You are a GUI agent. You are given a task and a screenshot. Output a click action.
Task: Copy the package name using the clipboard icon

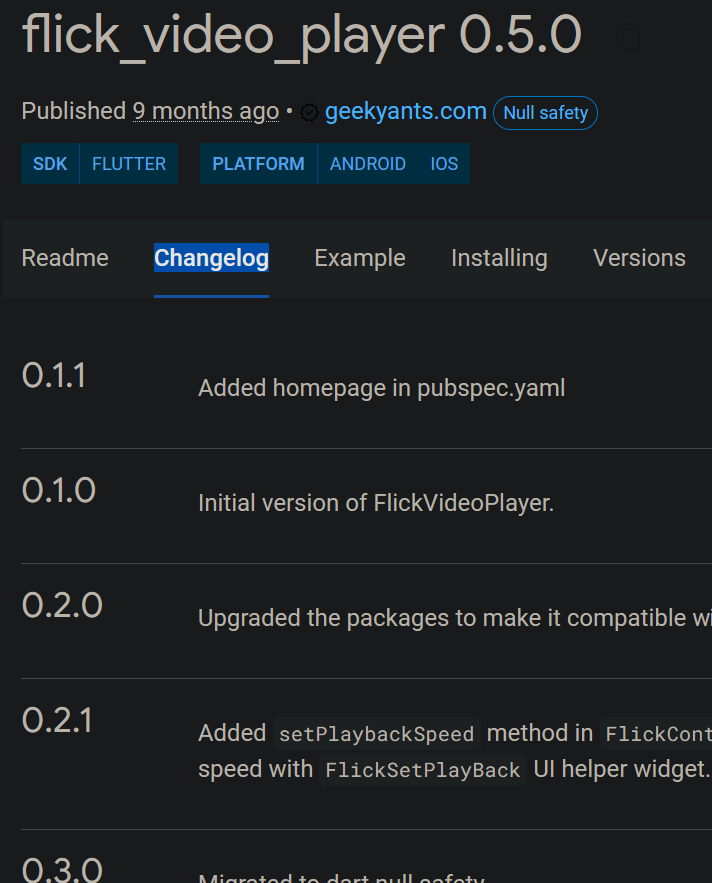pos(628,37)
